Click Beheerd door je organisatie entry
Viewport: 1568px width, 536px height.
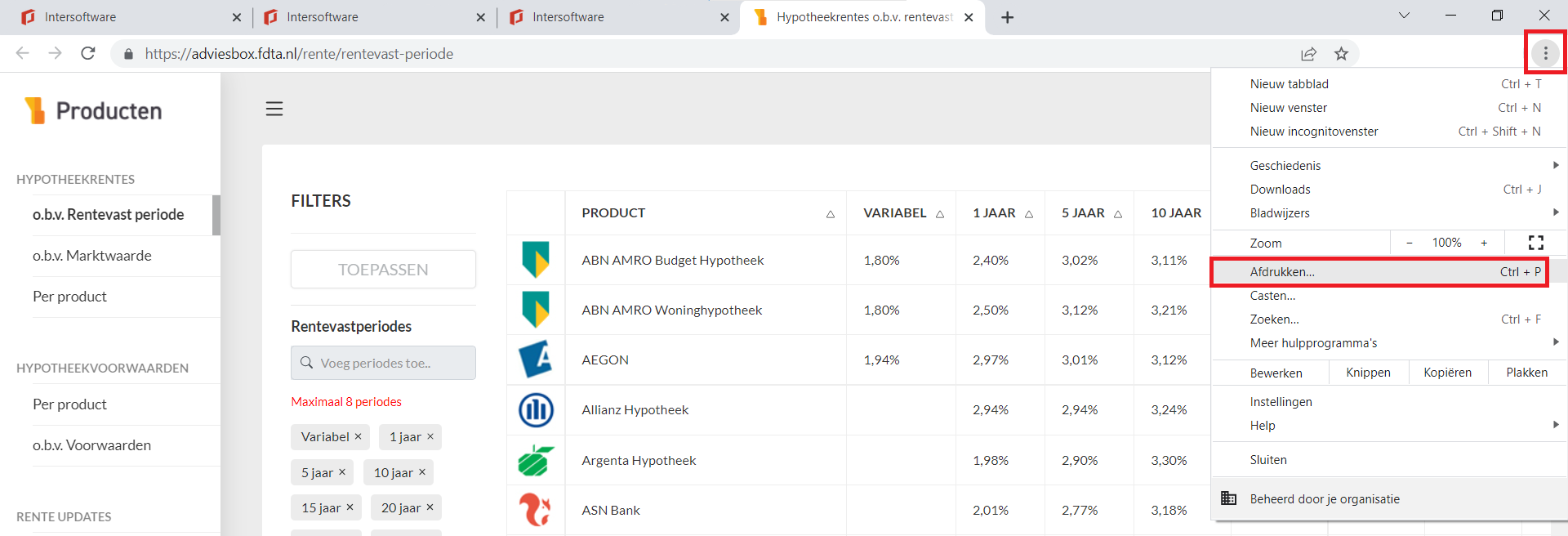click(1388, 498)
